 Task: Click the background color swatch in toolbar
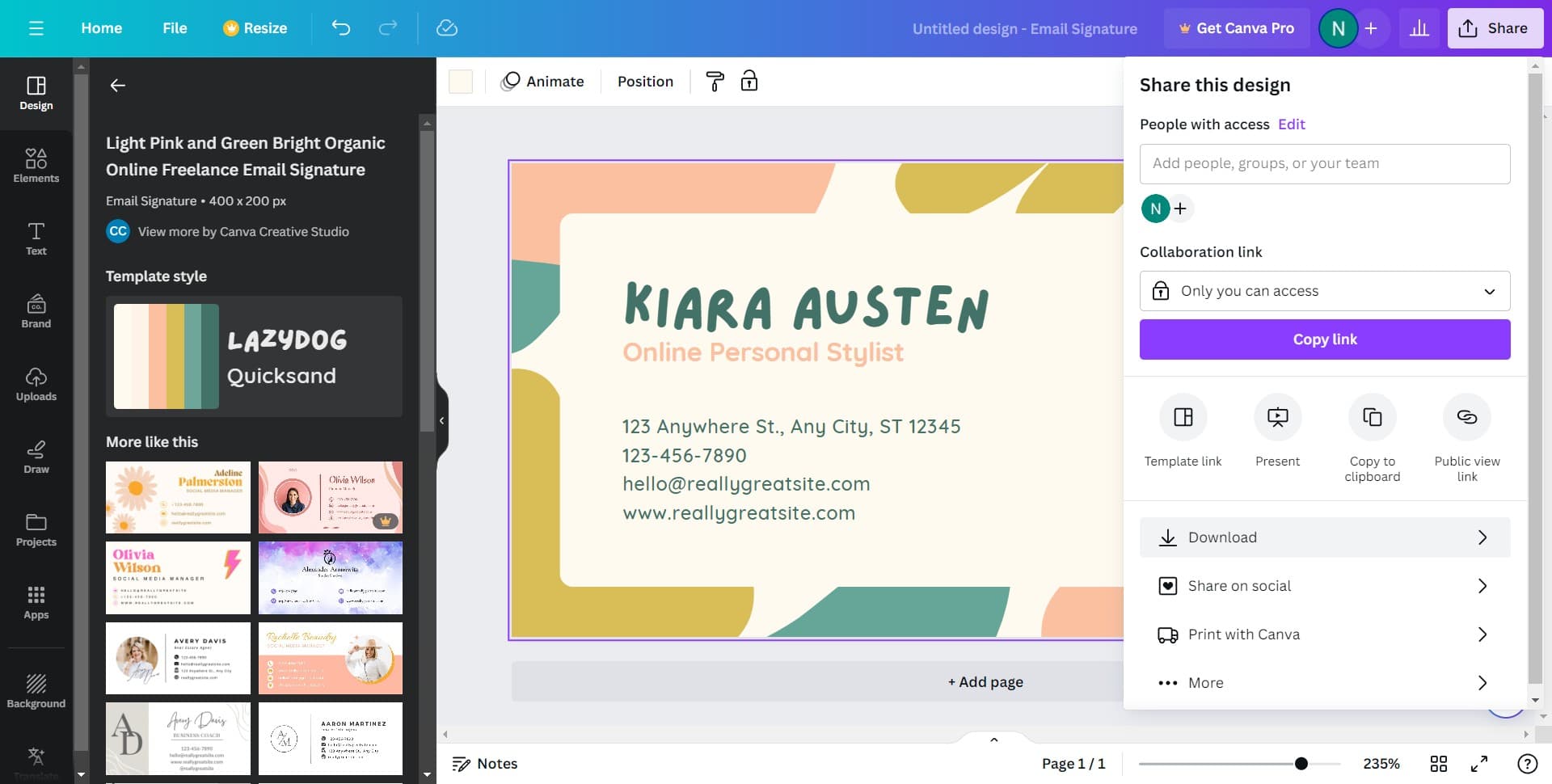(461, 82)
